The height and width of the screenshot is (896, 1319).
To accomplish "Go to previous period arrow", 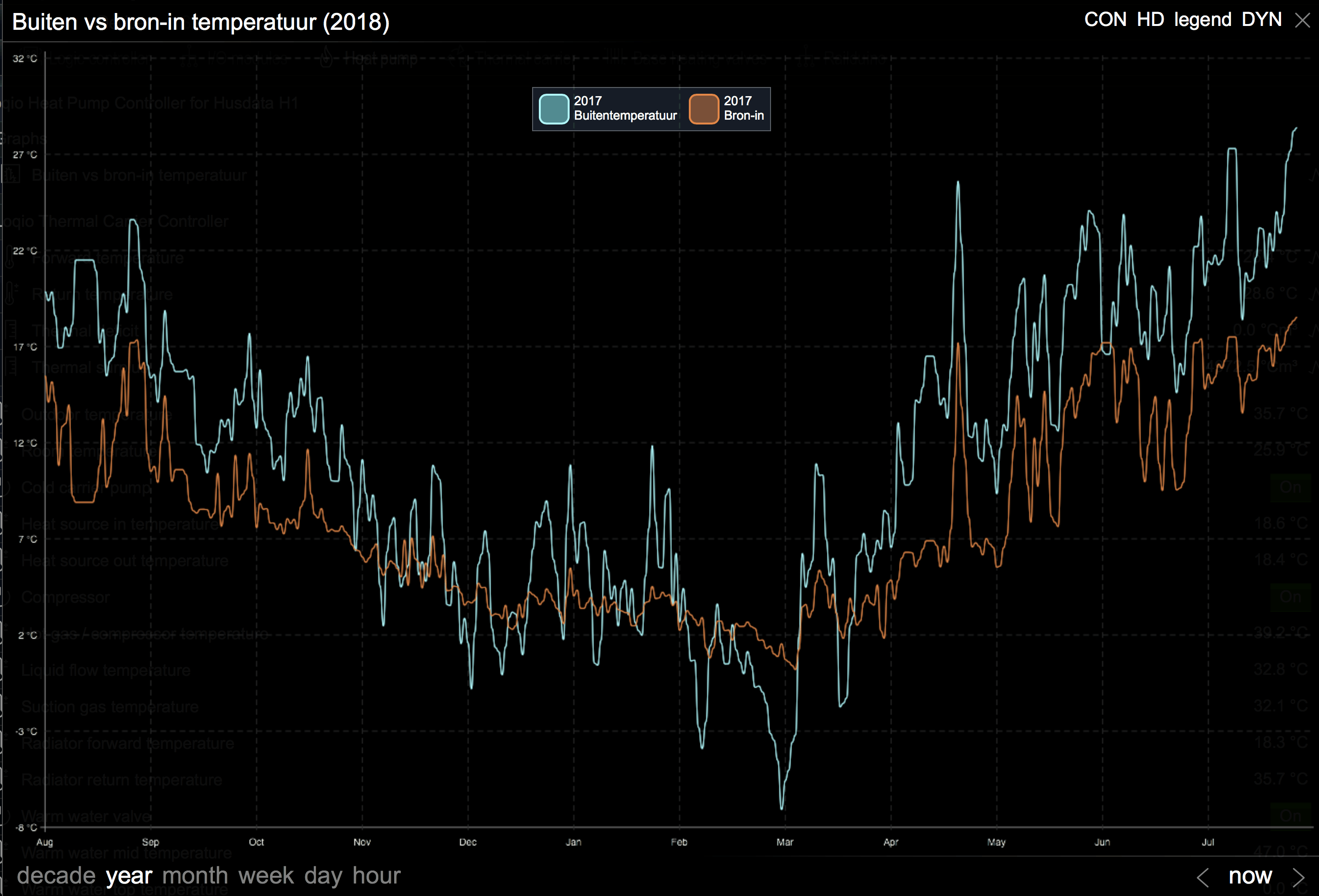I will click(x=1202, y=877).
